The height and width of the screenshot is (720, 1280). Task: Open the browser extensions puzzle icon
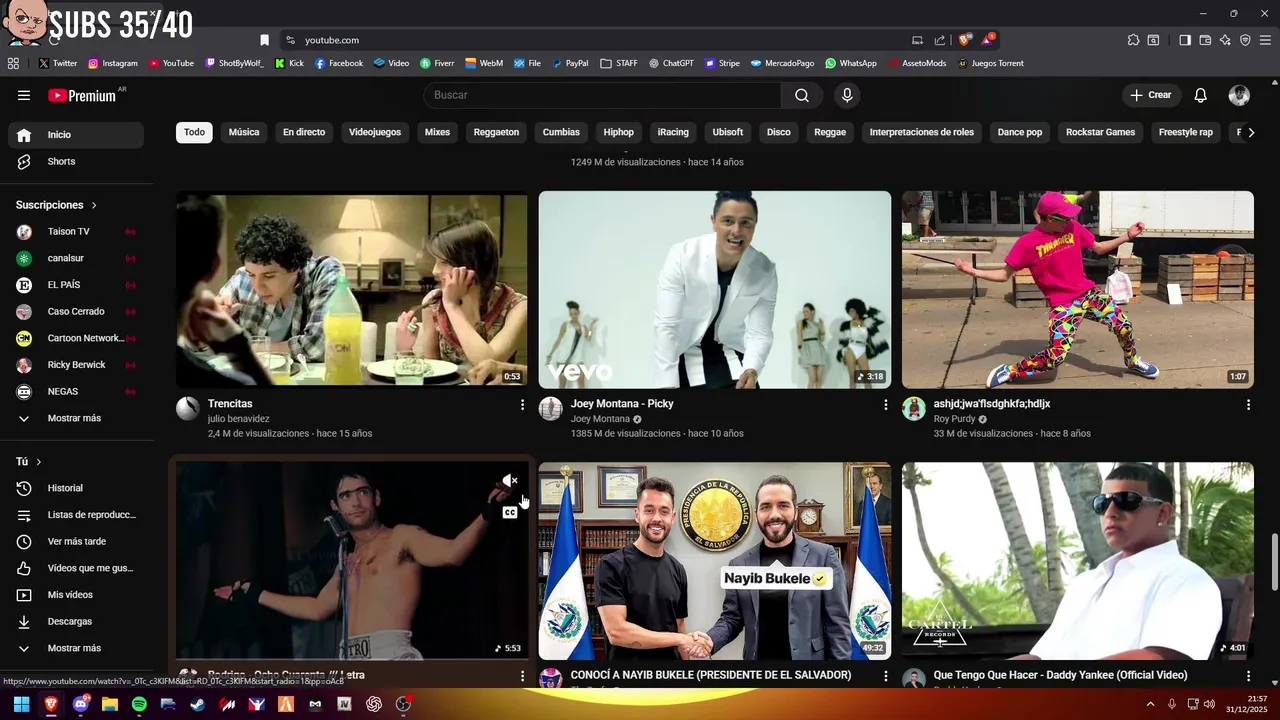1133,40
